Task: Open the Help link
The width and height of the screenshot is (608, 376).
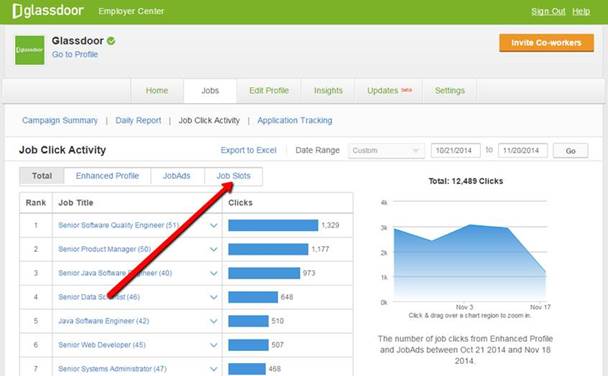Action: point(581,12)
